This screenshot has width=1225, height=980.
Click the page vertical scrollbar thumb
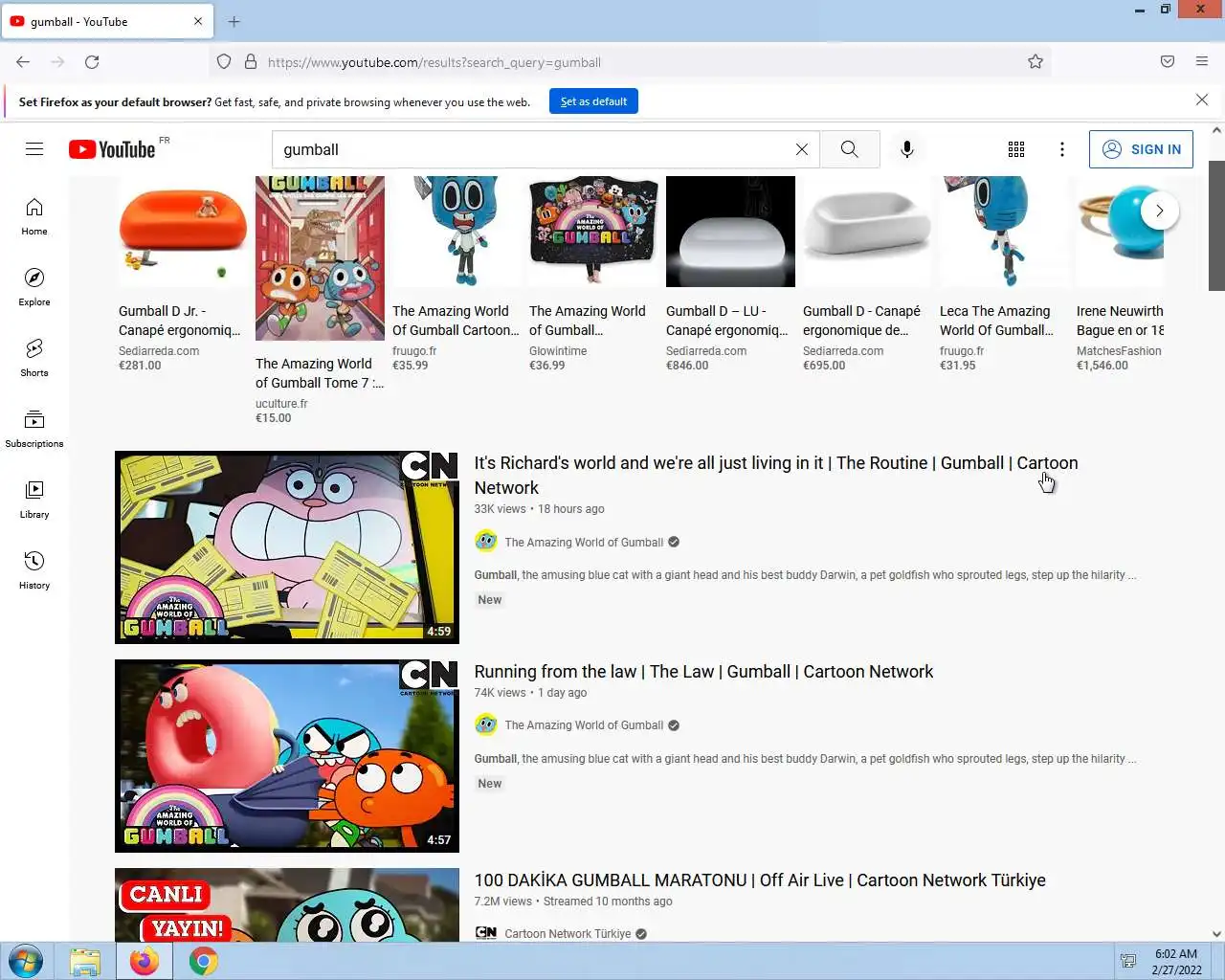click(1216, 226)
